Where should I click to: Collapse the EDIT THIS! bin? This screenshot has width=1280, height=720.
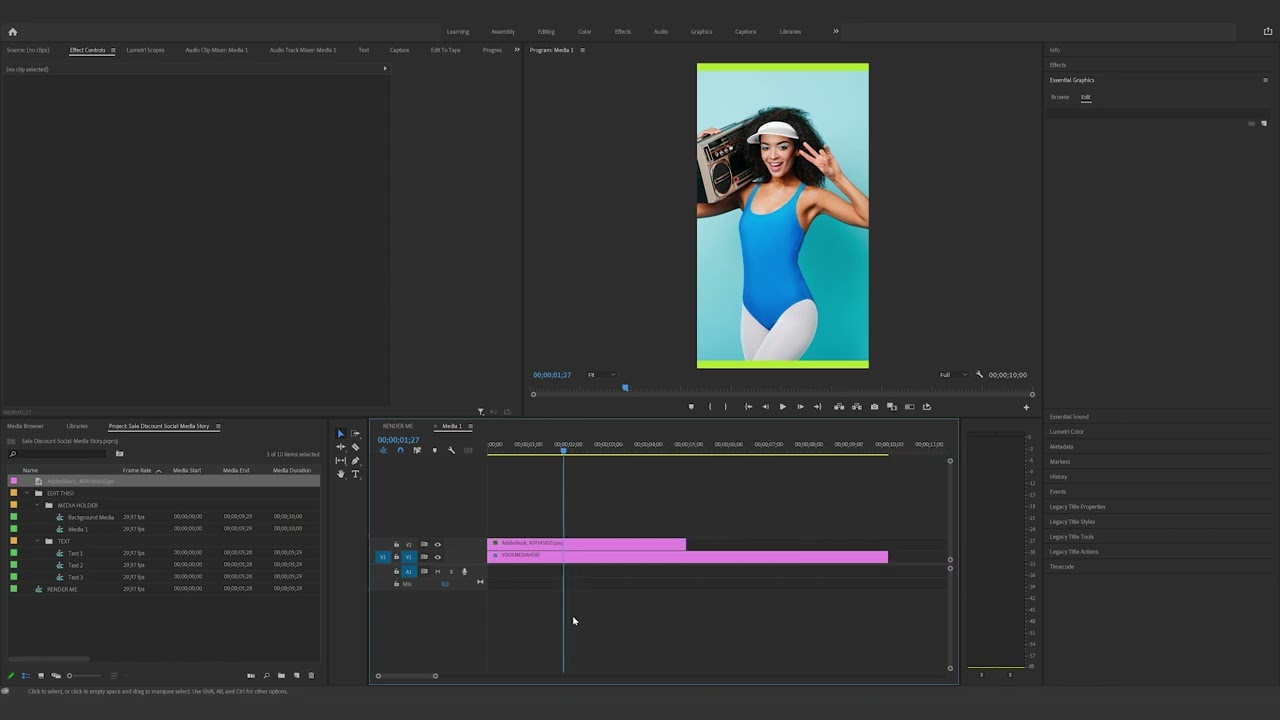pyautogui.click(x=26, y=493)
